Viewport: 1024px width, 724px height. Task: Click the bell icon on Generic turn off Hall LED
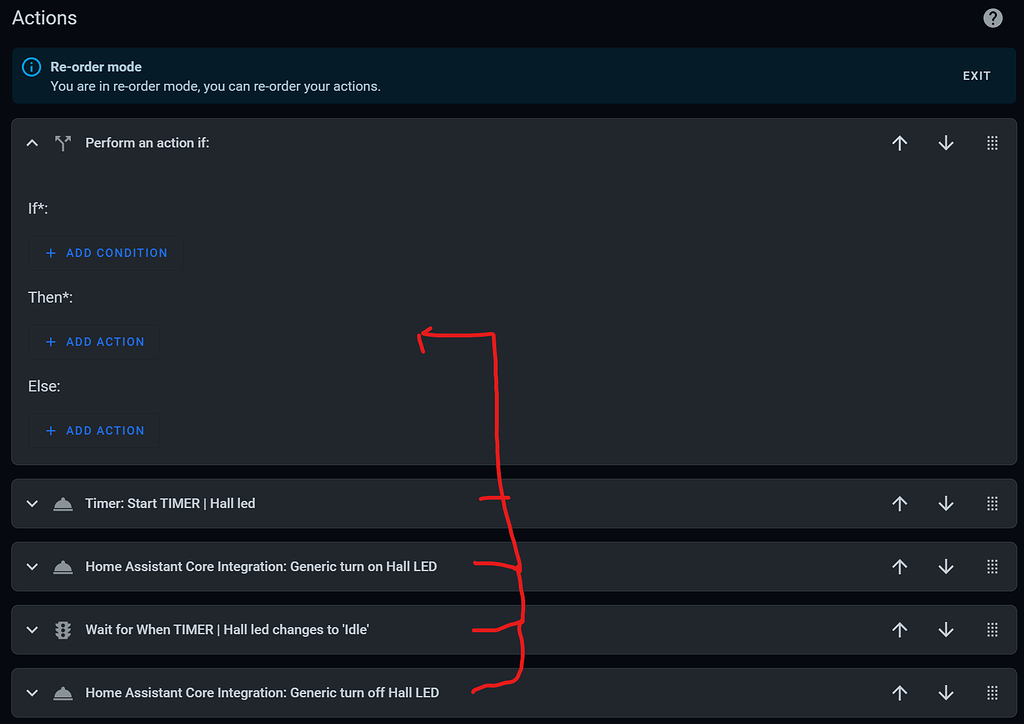click(x=63, y=692)
